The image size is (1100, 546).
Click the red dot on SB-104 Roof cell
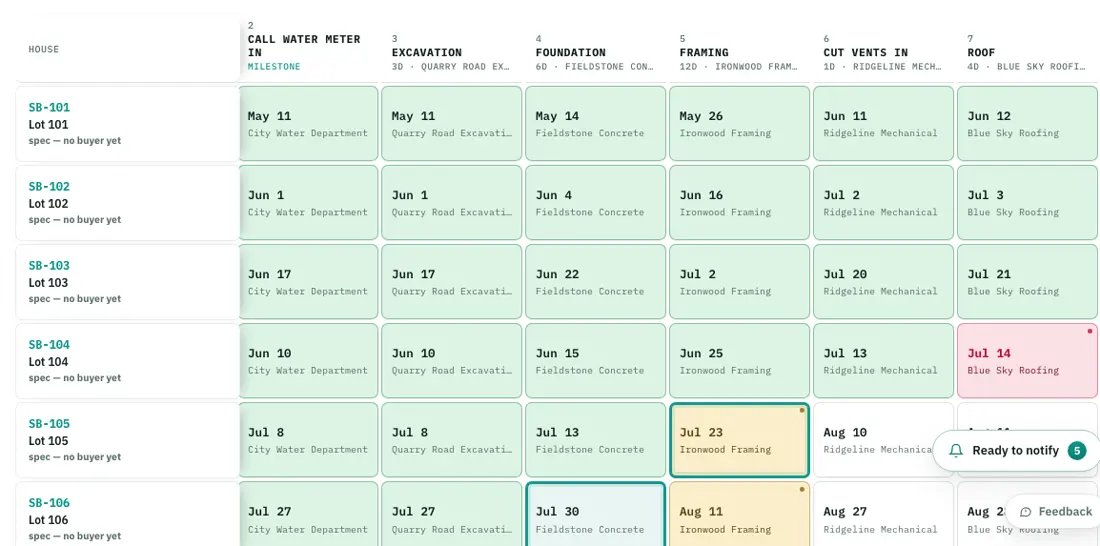[1089, 331]
